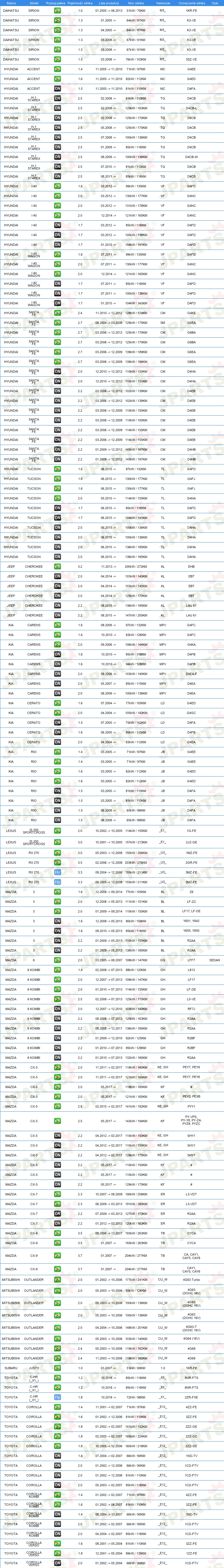Click the 2JZ-GE engine code cell

191,843
